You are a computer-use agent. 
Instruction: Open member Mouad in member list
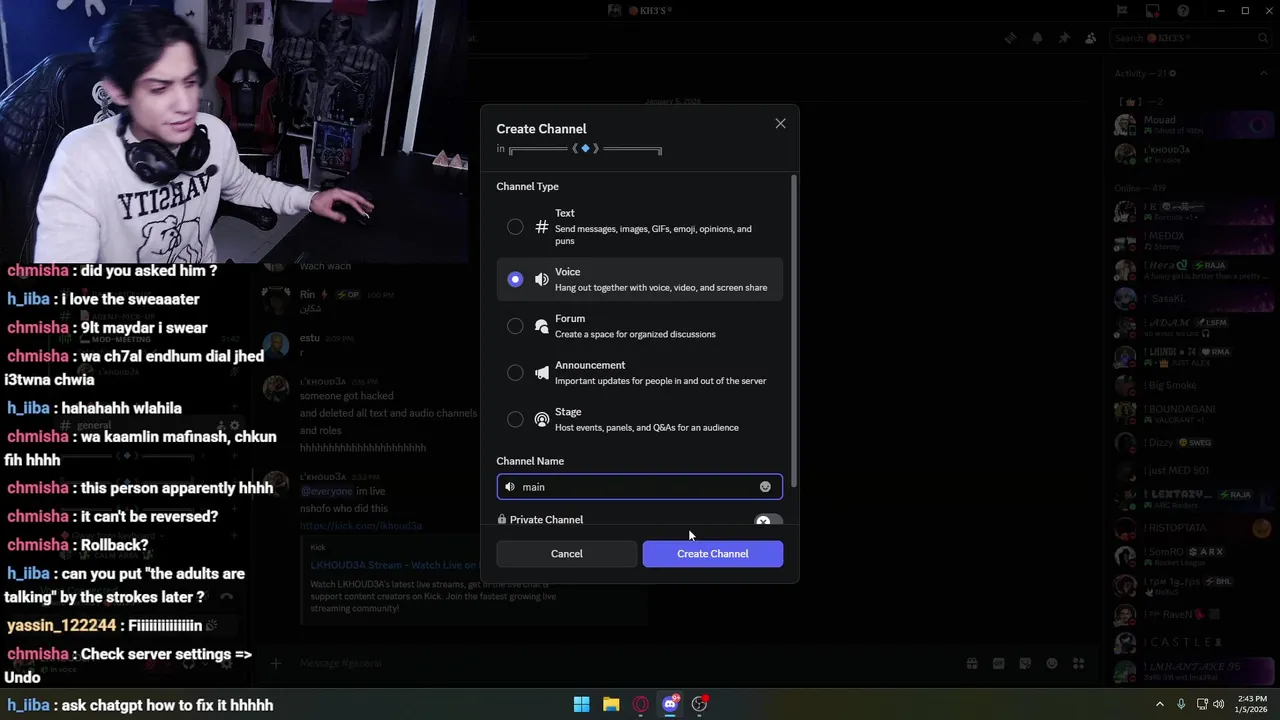(1190, 125)
